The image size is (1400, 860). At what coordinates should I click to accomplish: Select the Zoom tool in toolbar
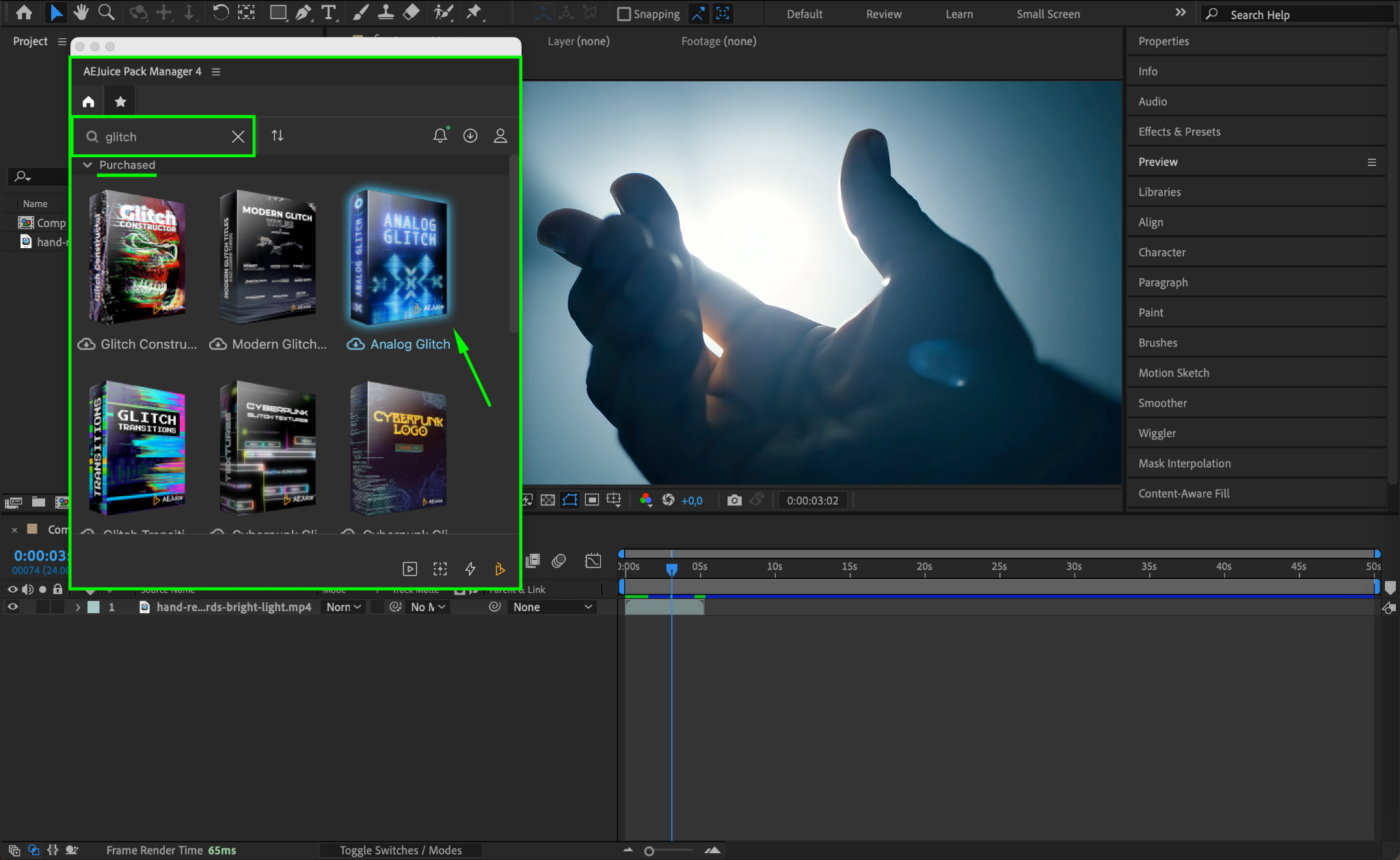(x=106, y=12)
